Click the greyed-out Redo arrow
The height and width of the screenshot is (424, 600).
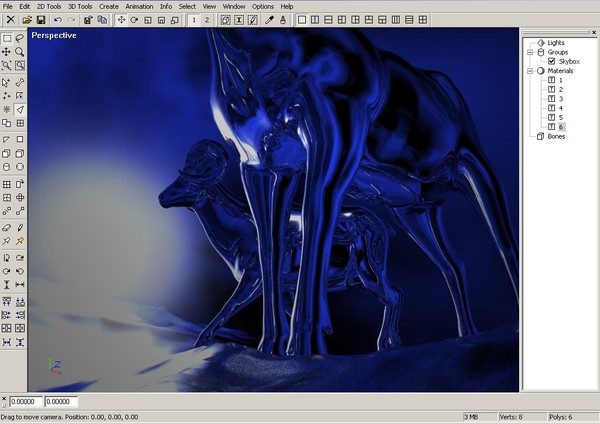[72, 20]
